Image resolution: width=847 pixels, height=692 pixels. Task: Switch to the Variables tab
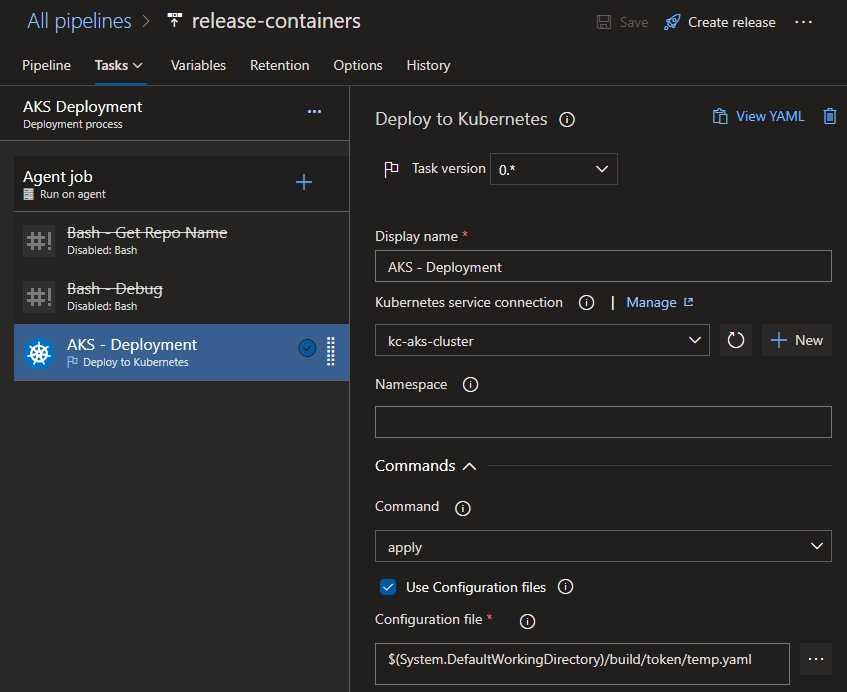[198, 65]
